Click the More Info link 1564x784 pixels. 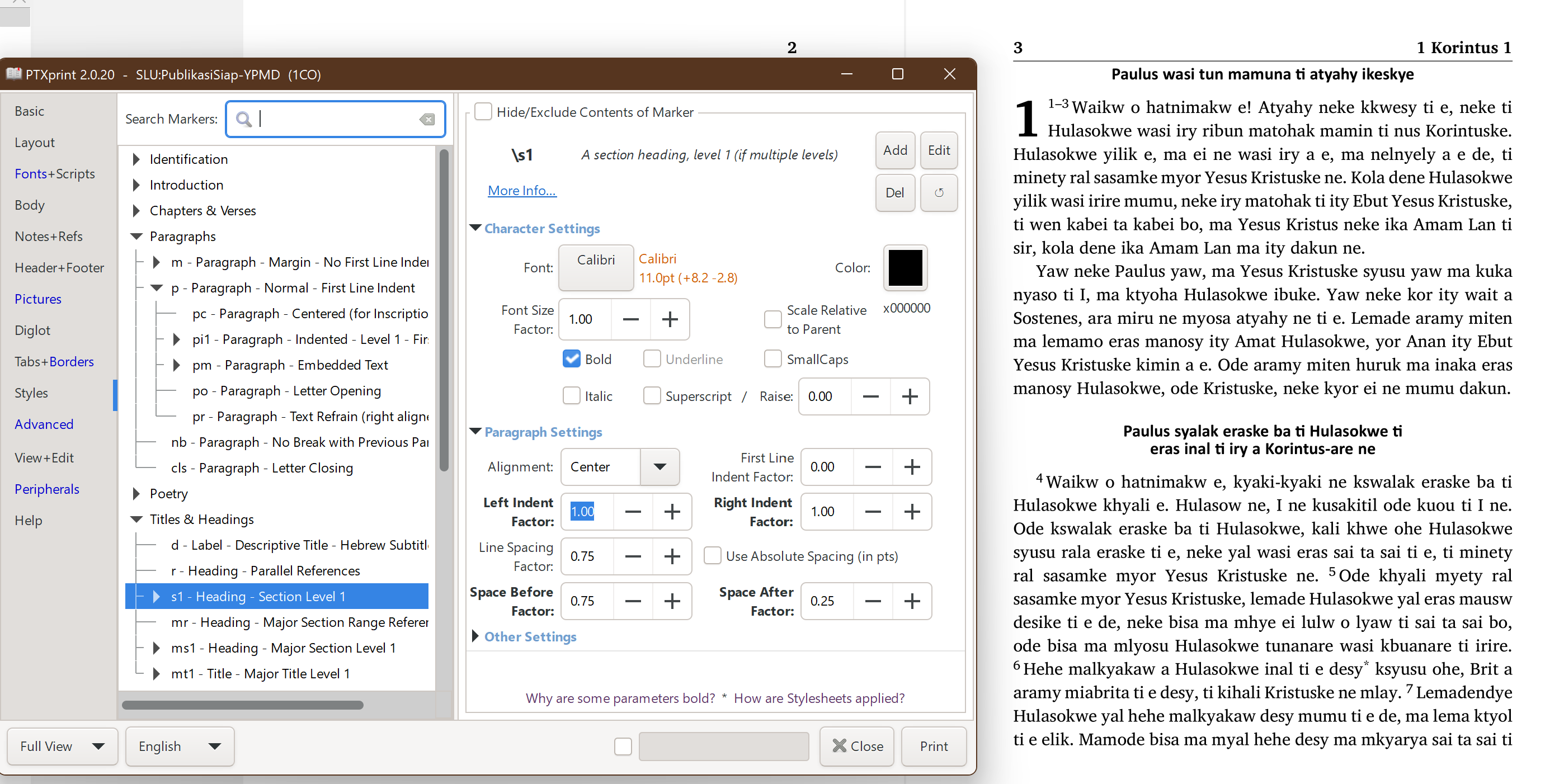[521, 190]
